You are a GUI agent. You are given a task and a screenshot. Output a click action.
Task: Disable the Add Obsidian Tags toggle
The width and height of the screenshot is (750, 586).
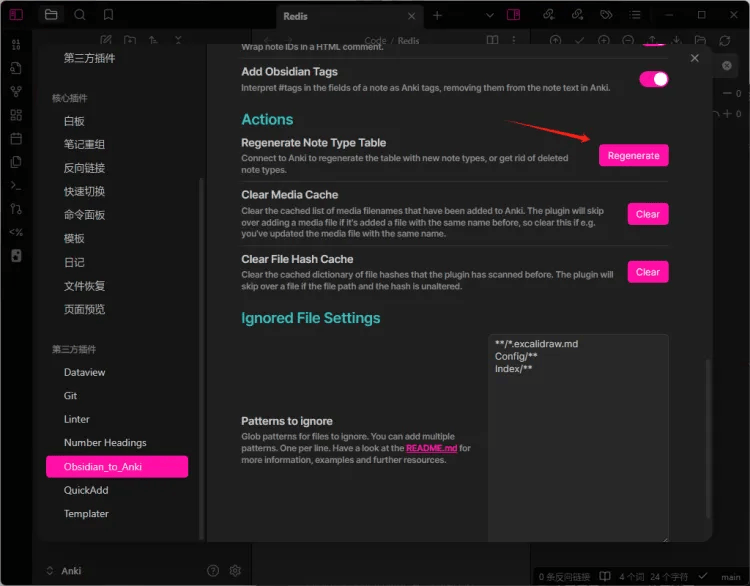[654, 79]
